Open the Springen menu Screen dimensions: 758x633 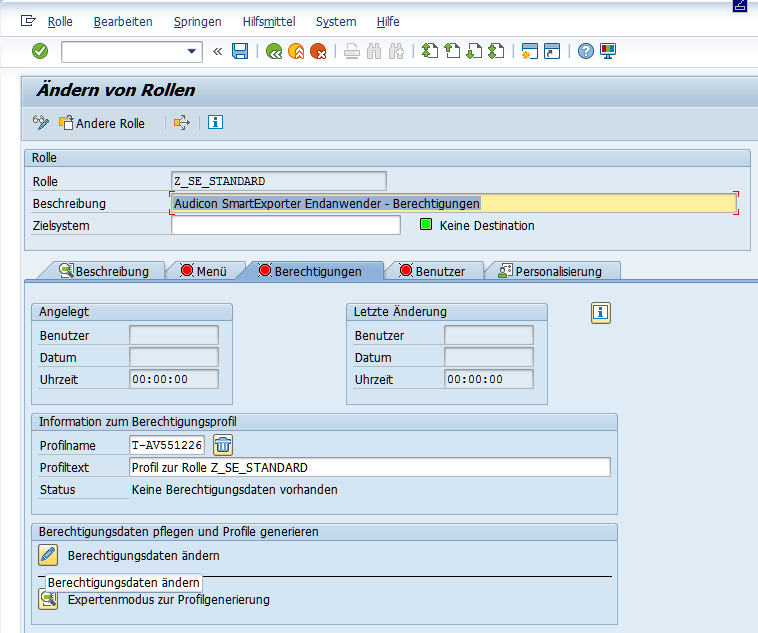click(197, 22)
